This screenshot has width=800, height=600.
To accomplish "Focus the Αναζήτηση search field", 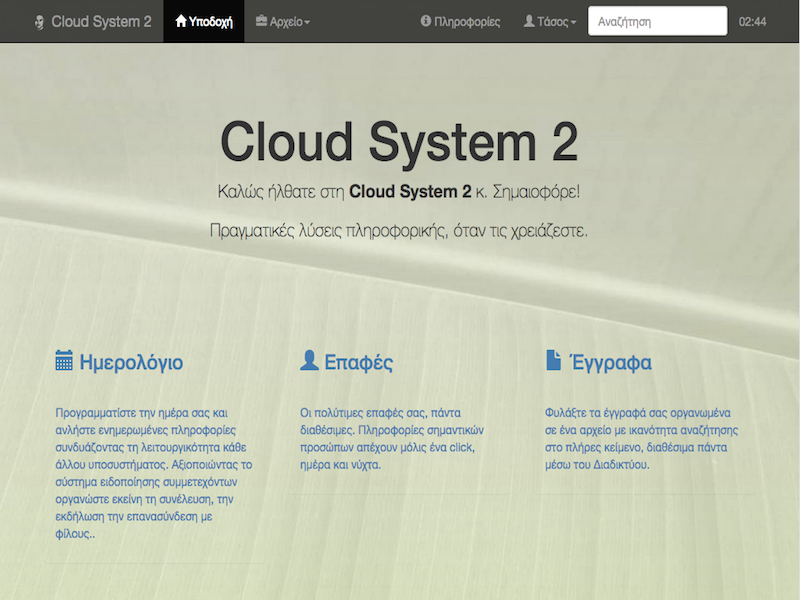I will coord(658,21).
